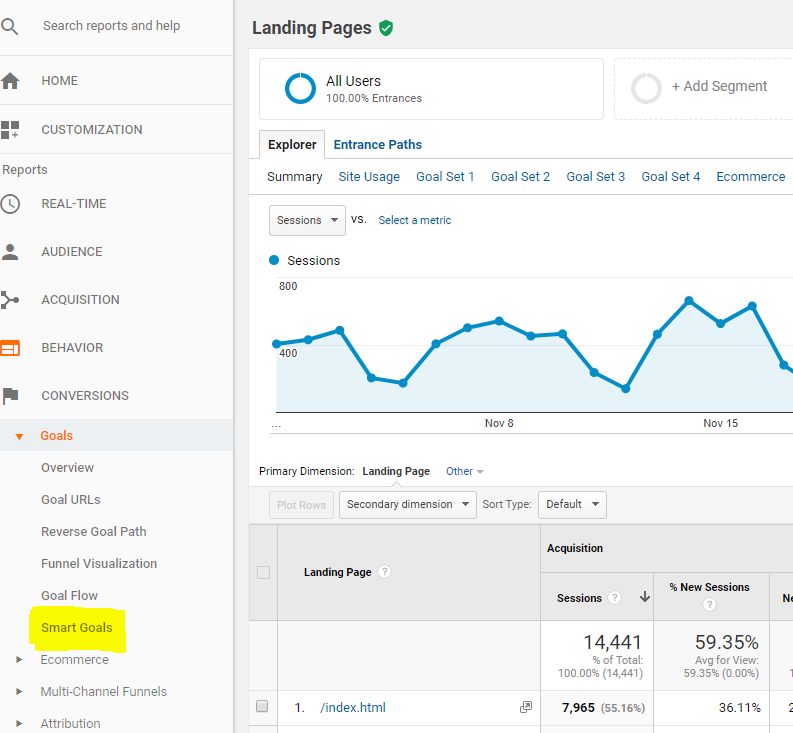
Task: Open the Smart Goals report
Action: pos(77,628)
